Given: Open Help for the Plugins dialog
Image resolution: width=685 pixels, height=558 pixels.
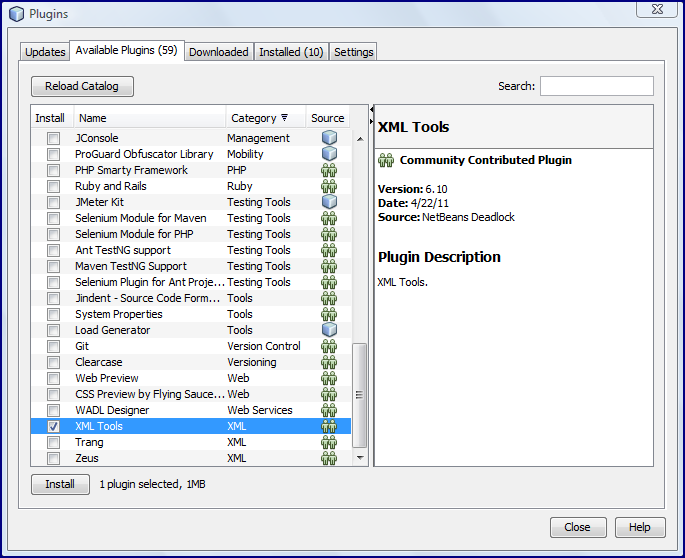Looking at the screenshot, I should [x=640, y=527].
